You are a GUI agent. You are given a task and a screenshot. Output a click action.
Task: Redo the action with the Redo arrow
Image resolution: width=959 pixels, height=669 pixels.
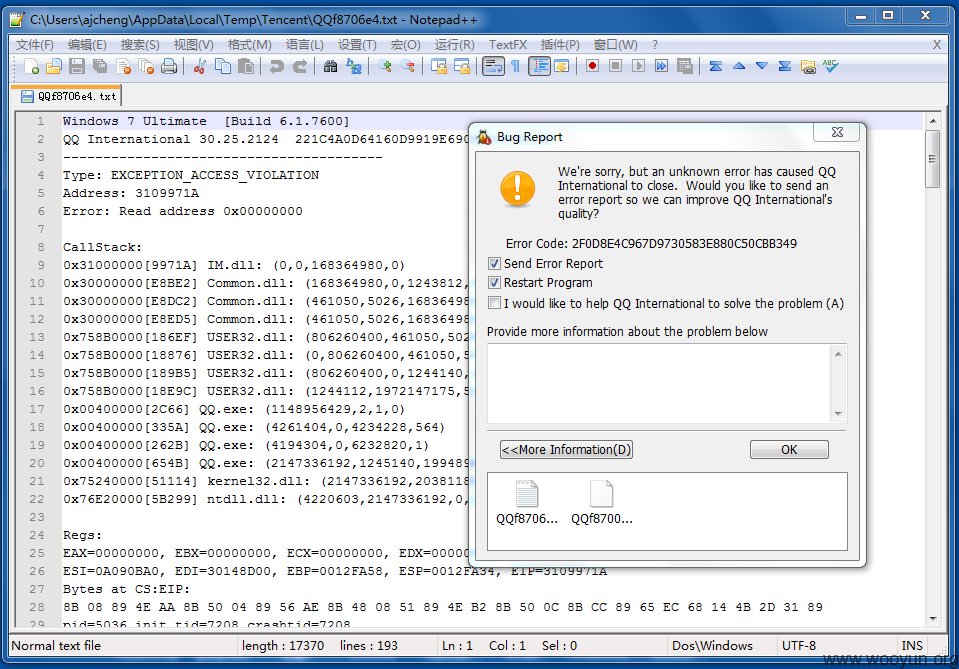tap(300, 66)
